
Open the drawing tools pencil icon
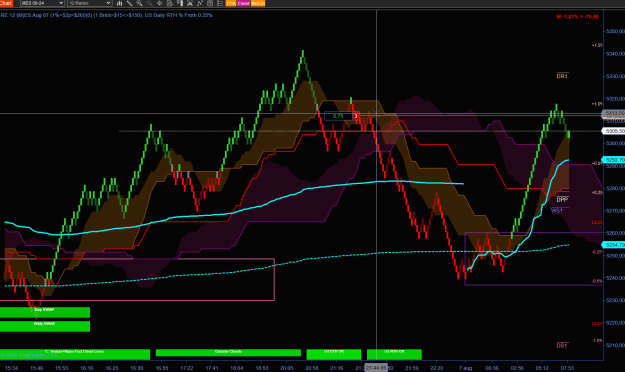130,3
